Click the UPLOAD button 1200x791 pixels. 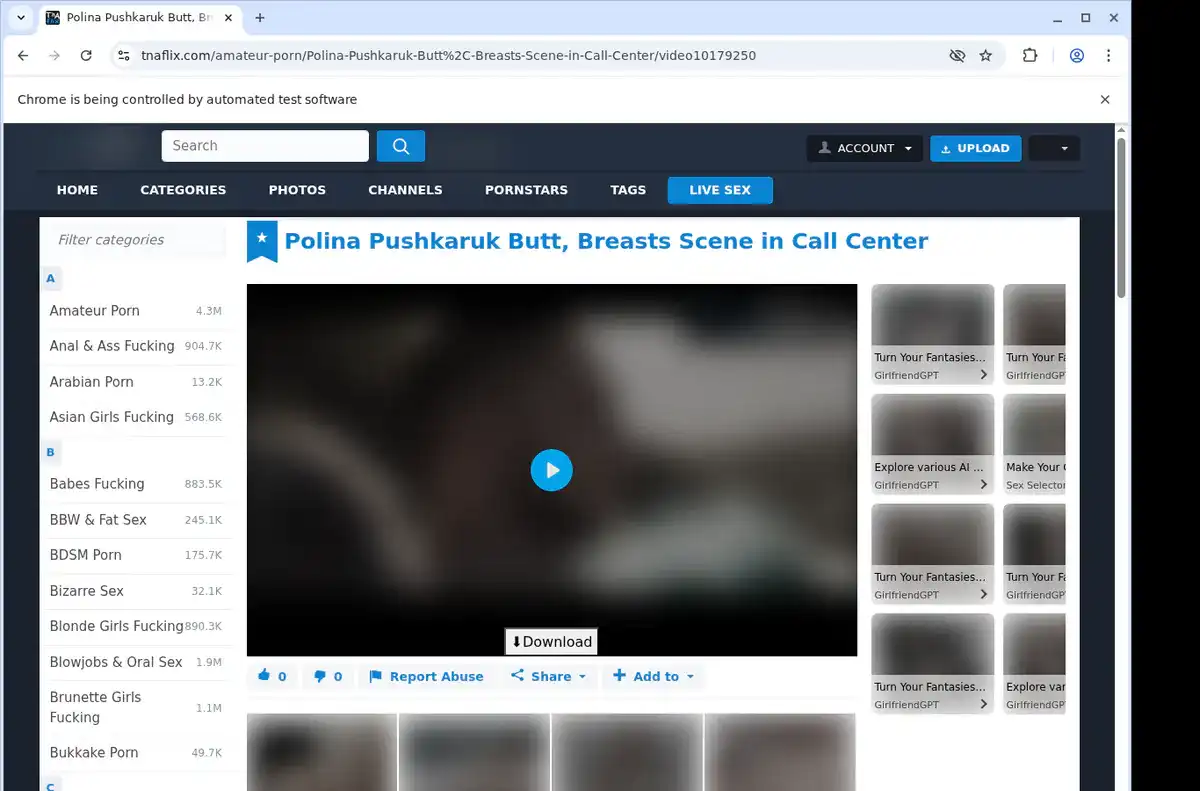(976, 148)
